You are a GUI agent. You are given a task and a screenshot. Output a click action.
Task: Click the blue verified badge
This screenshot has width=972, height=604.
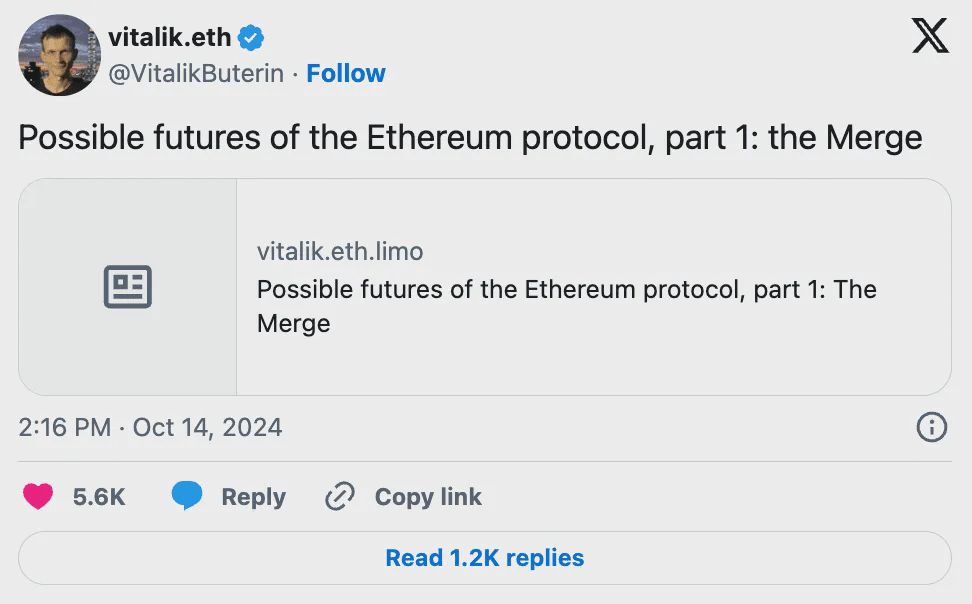(251, 38)
